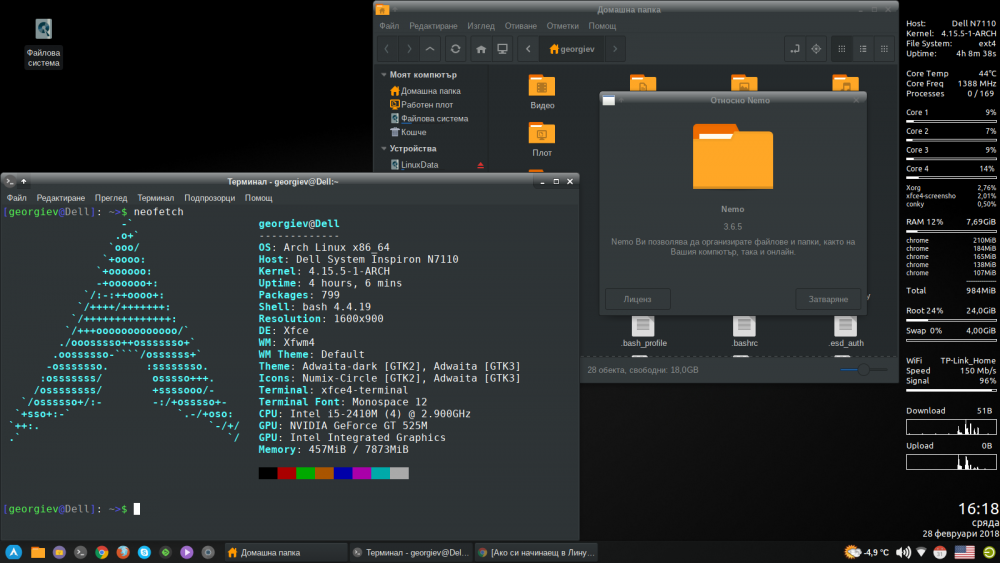
Task: Open terminal 'Редактиране' menu
Action: point(61,198)
